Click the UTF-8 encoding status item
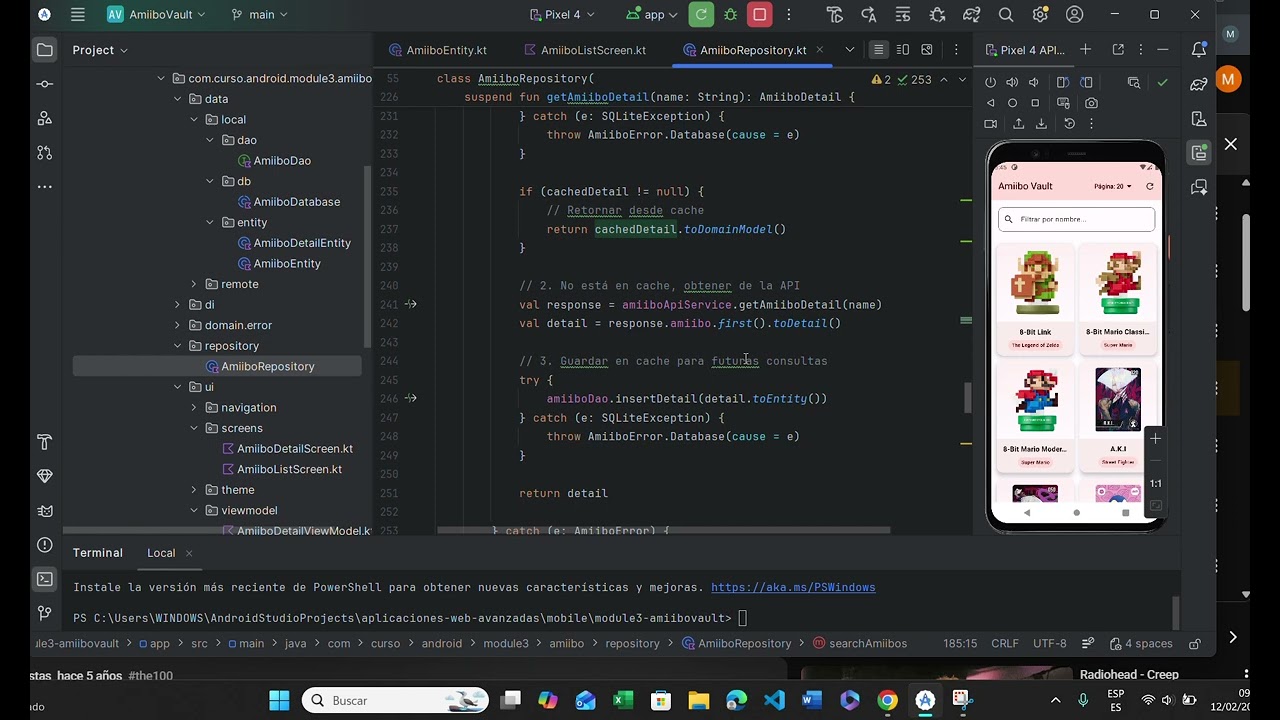This screenshot has height=720, width=1280. (x=1050, y=643)
